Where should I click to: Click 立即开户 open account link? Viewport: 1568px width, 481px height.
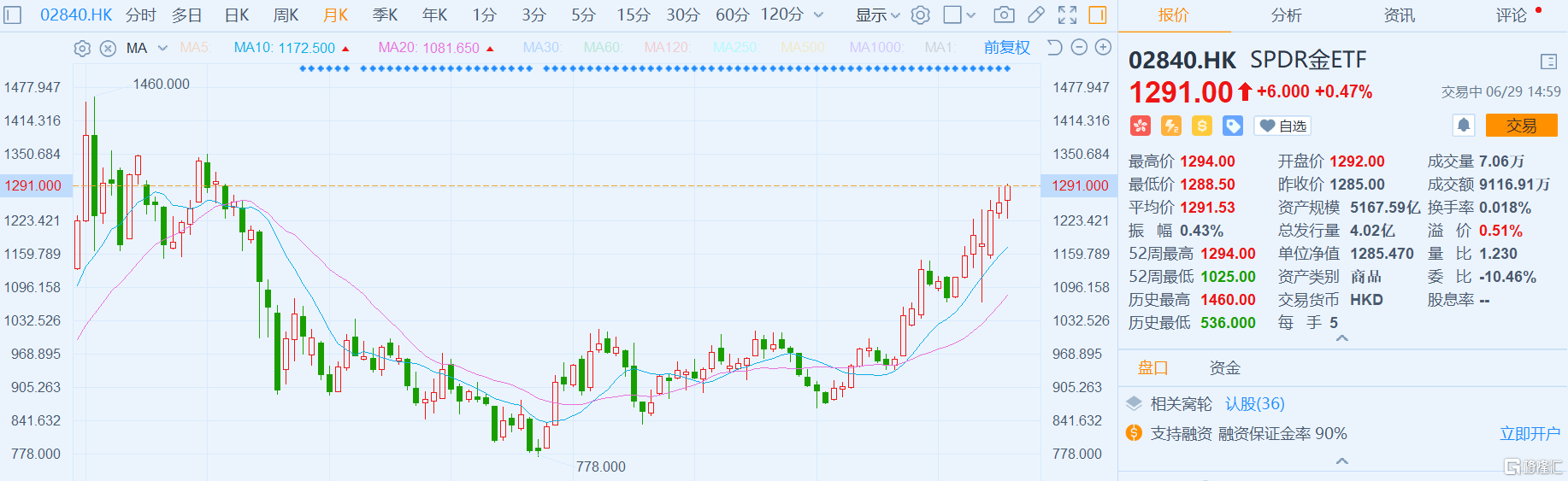[x=1530, y=434]
